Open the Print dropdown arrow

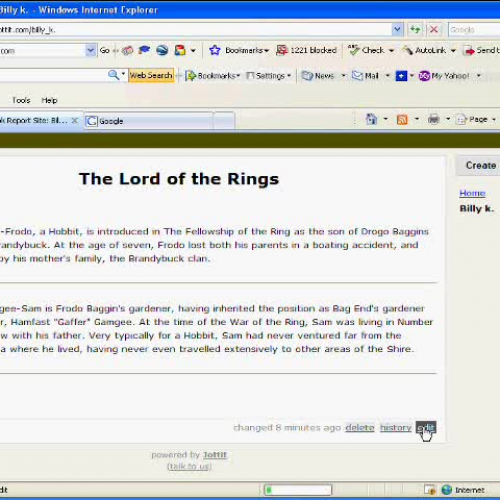pyautogui.click(x=448, y=119)
